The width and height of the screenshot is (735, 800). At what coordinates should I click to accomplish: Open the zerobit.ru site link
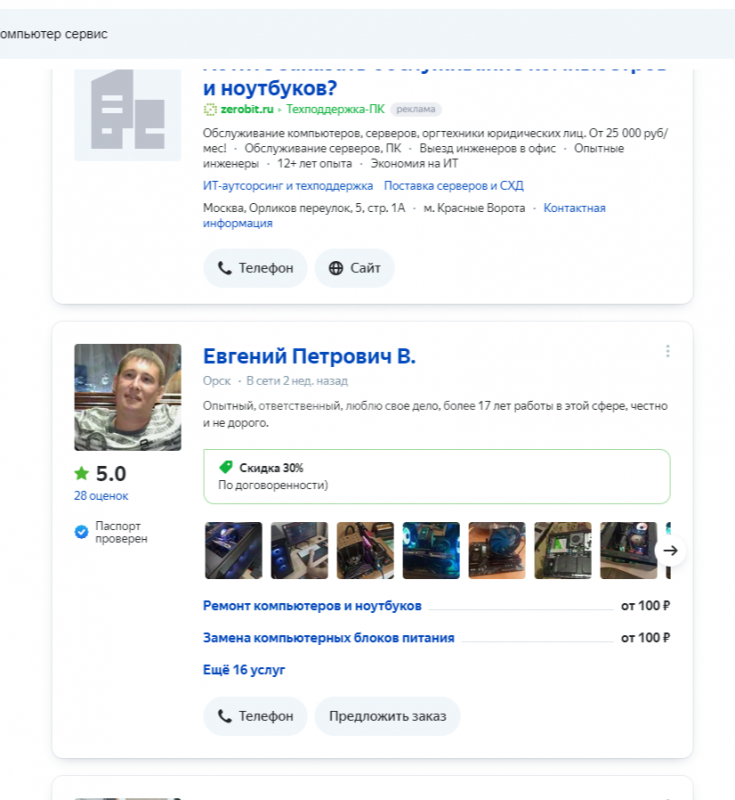point(247,109)
